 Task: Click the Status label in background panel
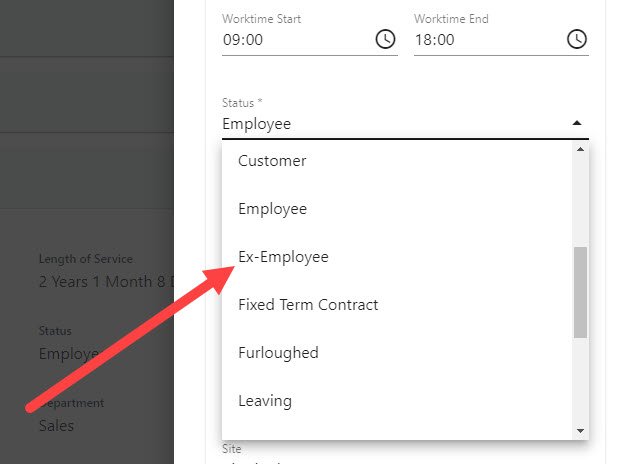(55, 331)
